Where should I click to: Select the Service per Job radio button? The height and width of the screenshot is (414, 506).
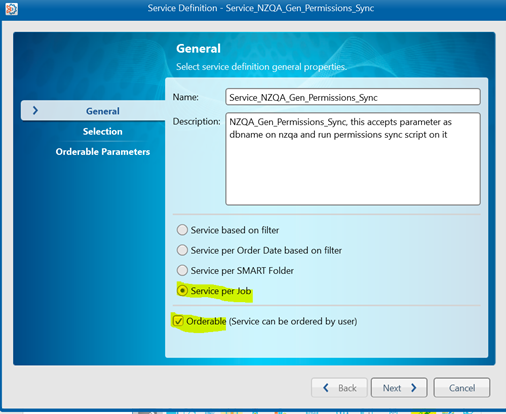pyautogui.click(x=182, y=291)
